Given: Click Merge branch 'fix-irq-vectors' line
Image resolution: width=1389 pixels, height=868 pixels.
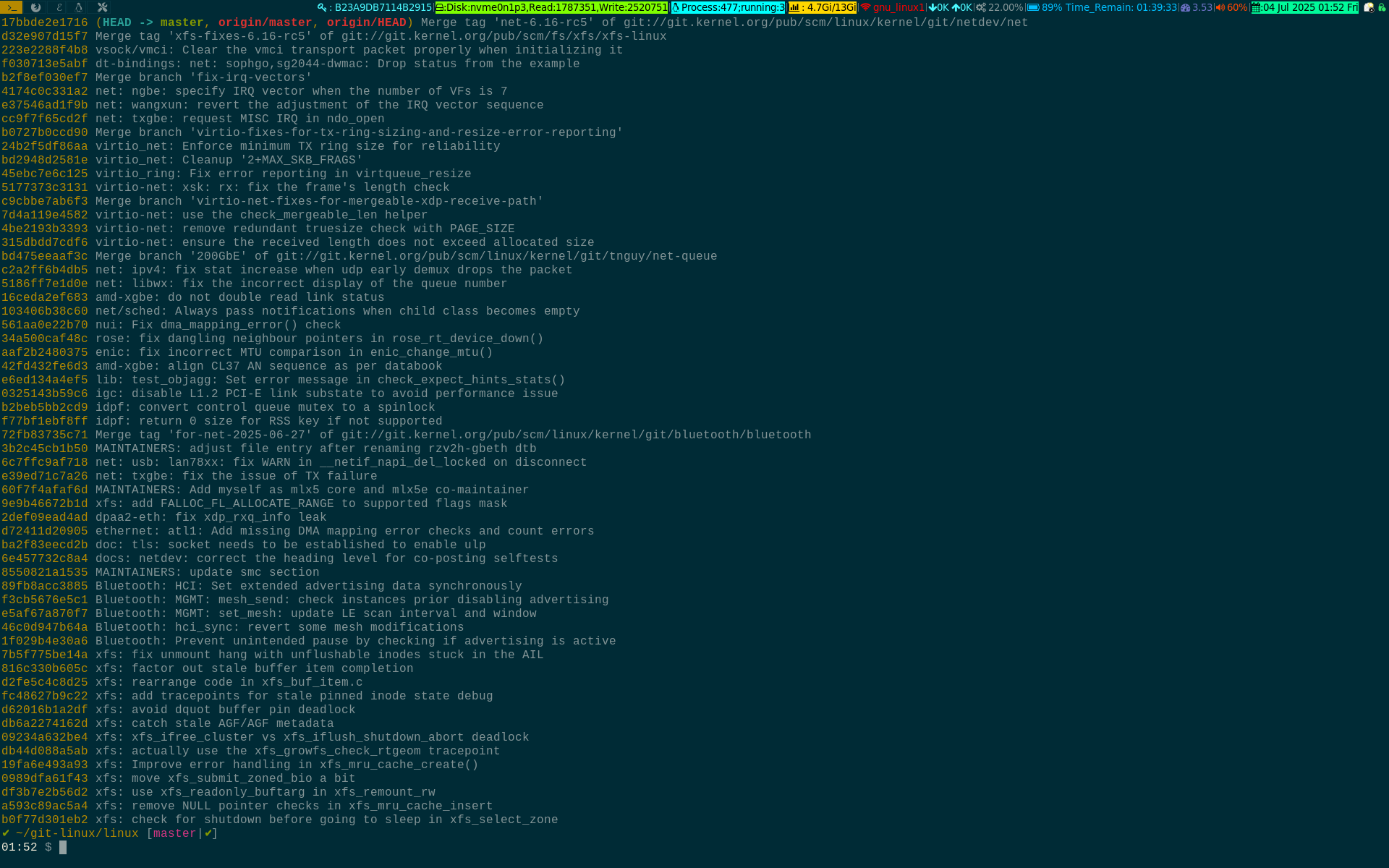Looking at the screenshot, I should 204,77.
